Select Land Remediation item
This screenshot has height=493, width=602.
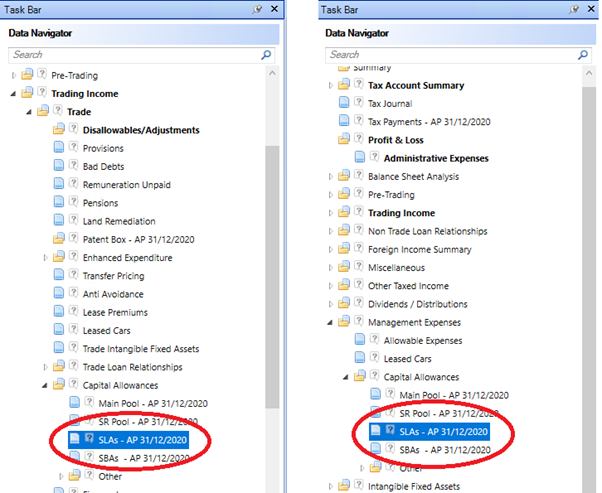coord(119,221)
